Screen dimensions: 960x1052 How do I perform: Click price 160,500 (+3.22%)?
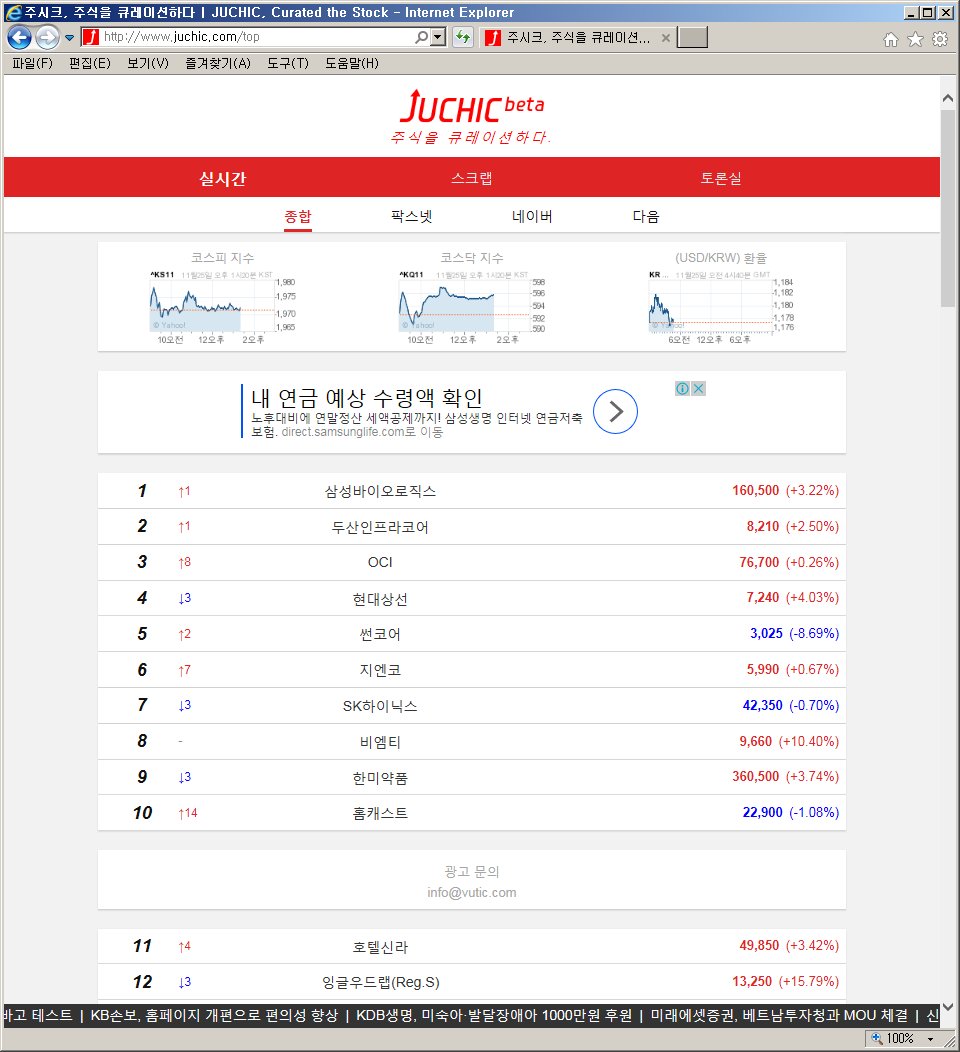click(785, 490)
